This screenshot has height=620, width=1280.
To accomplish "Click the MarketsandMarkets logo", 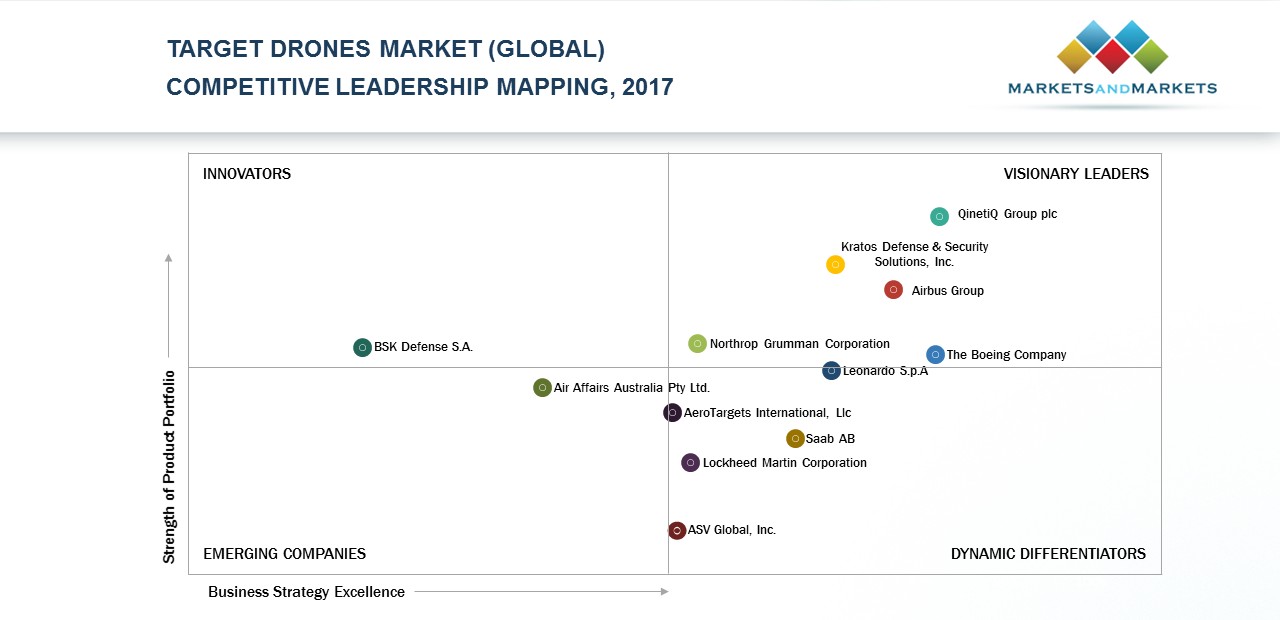I will point(1112,62).
